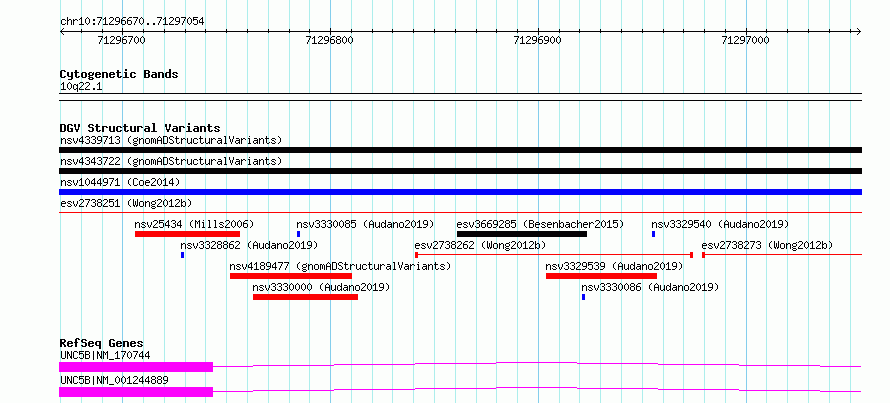Select the blue bar under nsv1044971
890x403 pixels.
[x=460, y=192]
